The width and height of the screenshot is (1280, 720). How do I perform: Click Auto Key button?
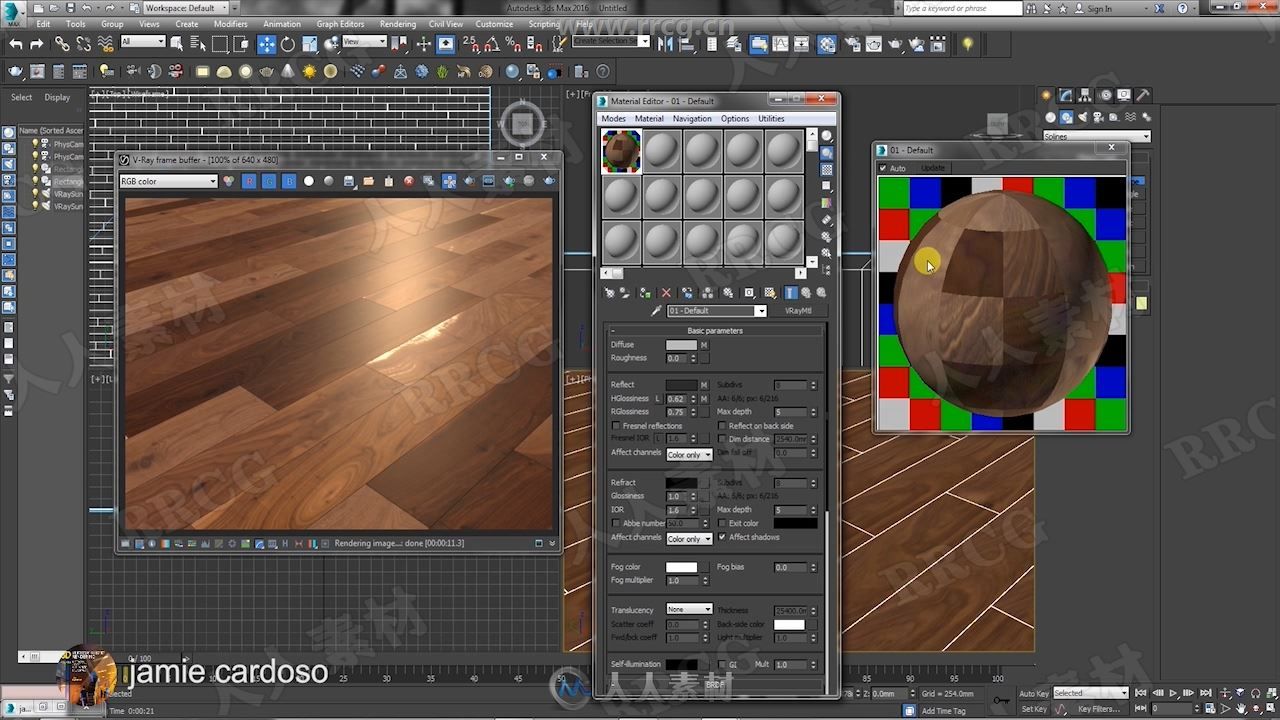[1034, 693]
